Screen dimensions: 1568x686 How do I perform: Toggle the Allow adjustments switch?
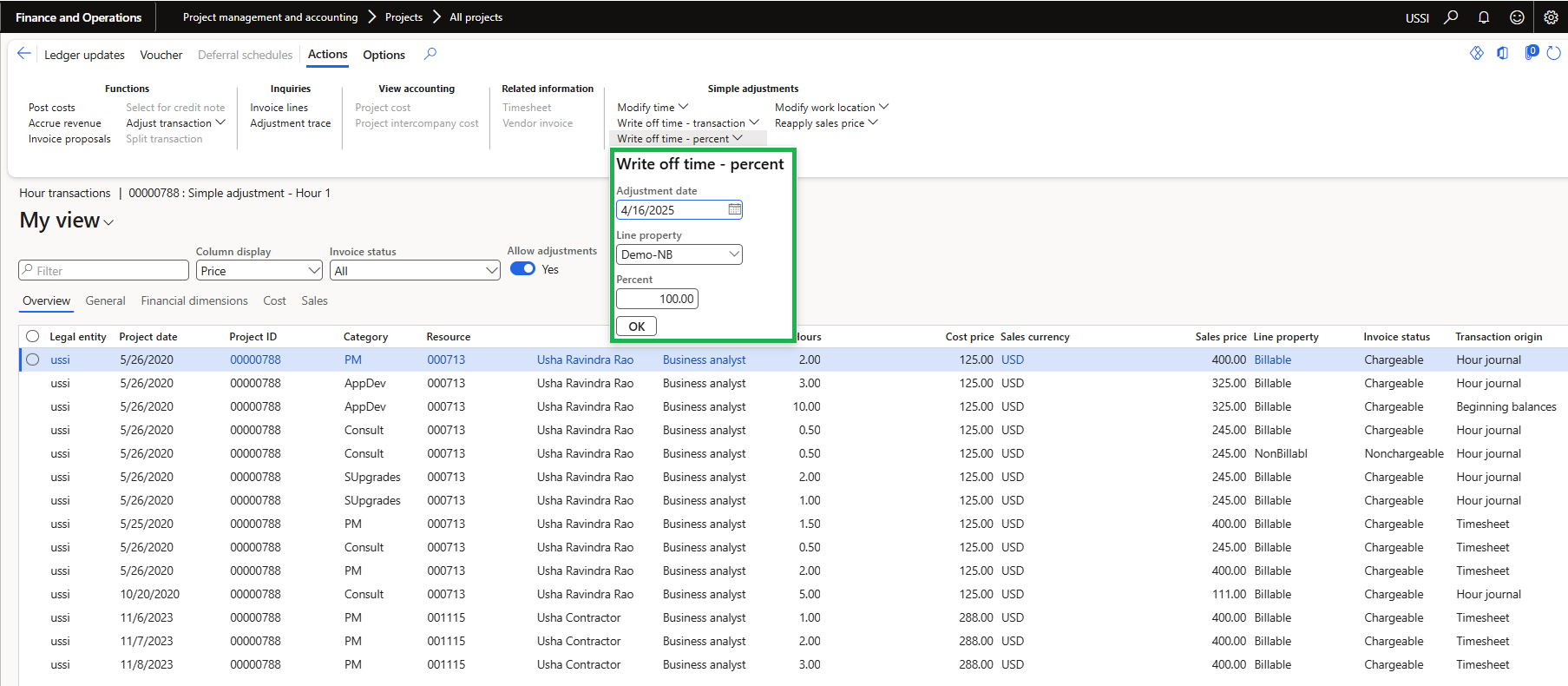click(x=522, y=269)
